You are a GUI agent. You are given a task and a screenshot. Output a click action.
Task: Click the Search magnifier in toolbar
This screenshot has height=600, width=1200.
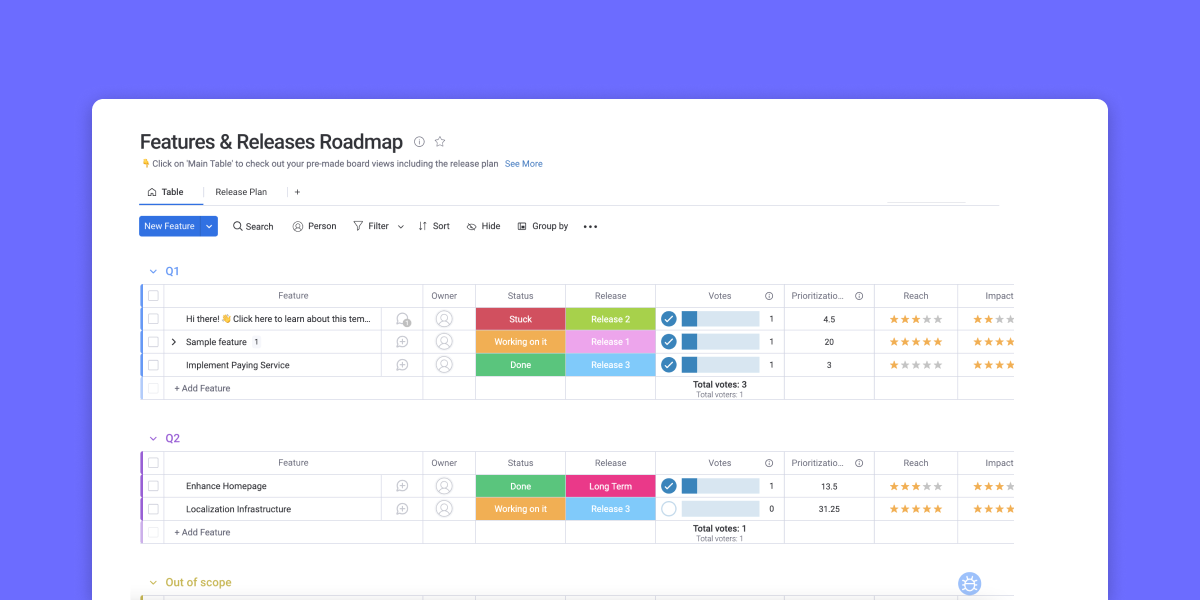point(238,226)
